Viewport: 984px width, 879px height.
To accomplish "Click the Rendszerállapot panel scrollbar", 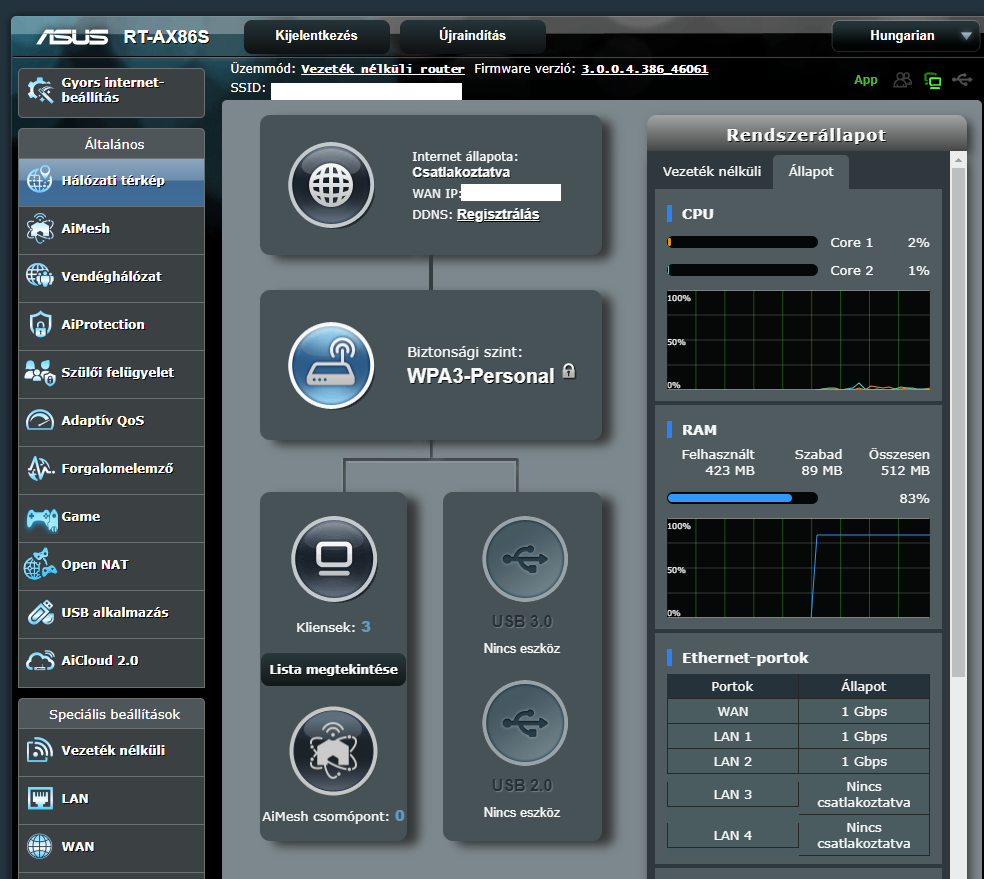I will point(958,422).
